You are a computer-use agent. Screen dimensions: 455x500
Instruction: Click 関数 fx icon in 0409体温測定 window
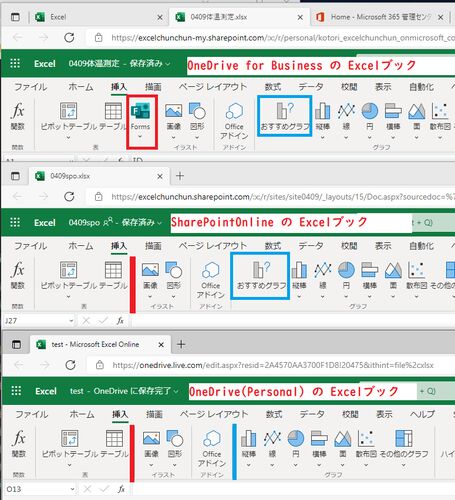click(18, 111)
